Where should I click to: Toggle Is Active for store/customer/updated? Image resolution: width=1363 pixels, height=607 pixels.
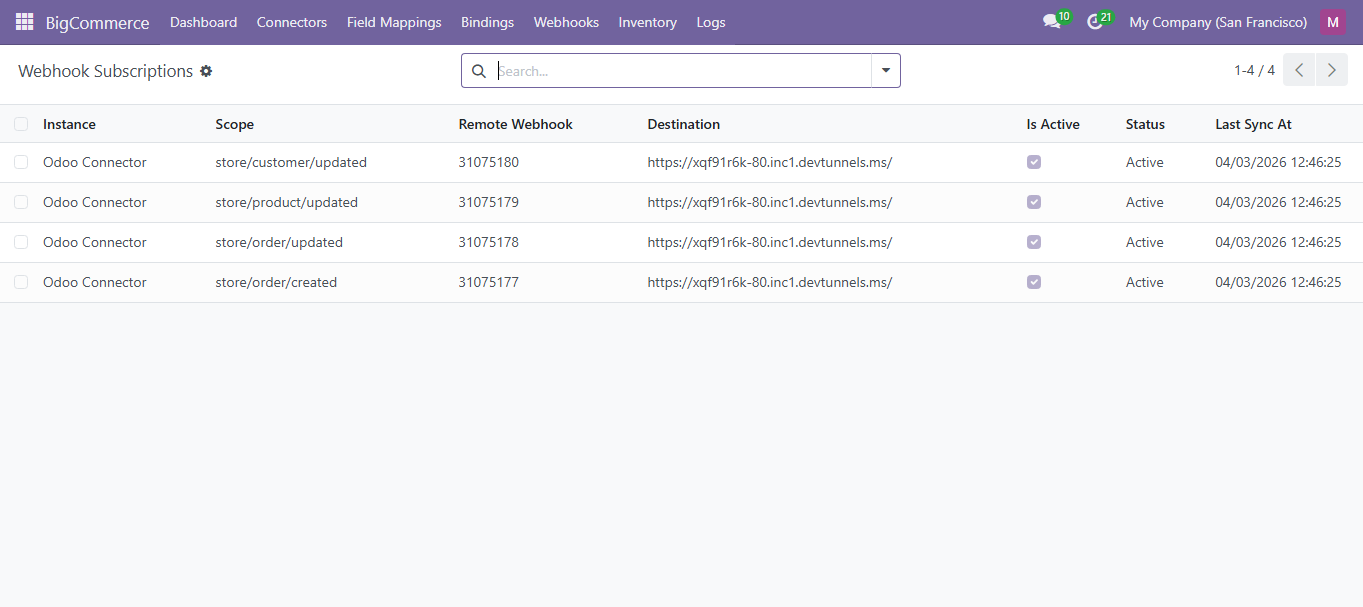coord(1033,162)
